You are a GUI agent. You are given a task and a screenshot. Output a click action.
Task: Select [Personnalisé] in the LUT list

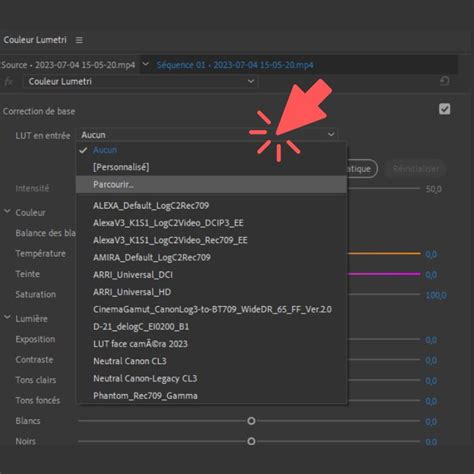[x=211, y=167]
